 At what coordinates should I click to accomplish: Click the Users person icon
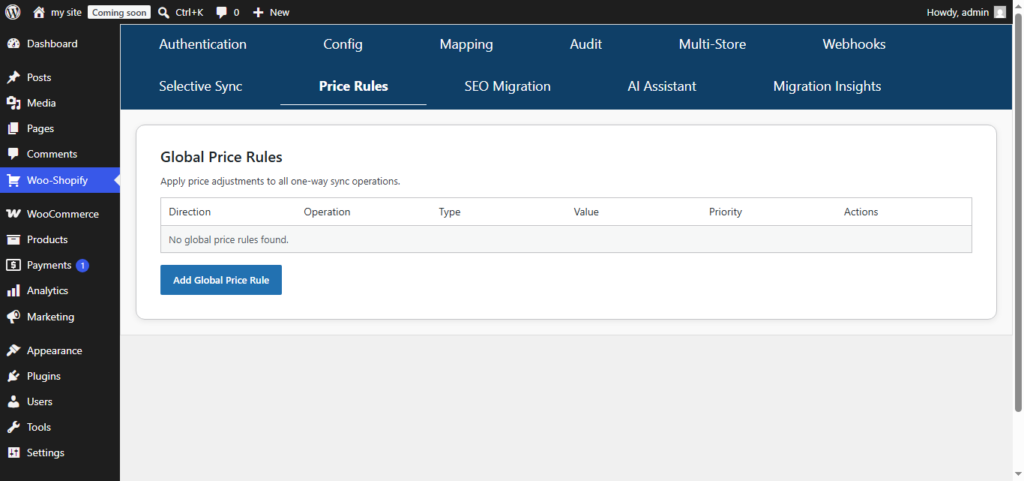(x=13, y=401)
